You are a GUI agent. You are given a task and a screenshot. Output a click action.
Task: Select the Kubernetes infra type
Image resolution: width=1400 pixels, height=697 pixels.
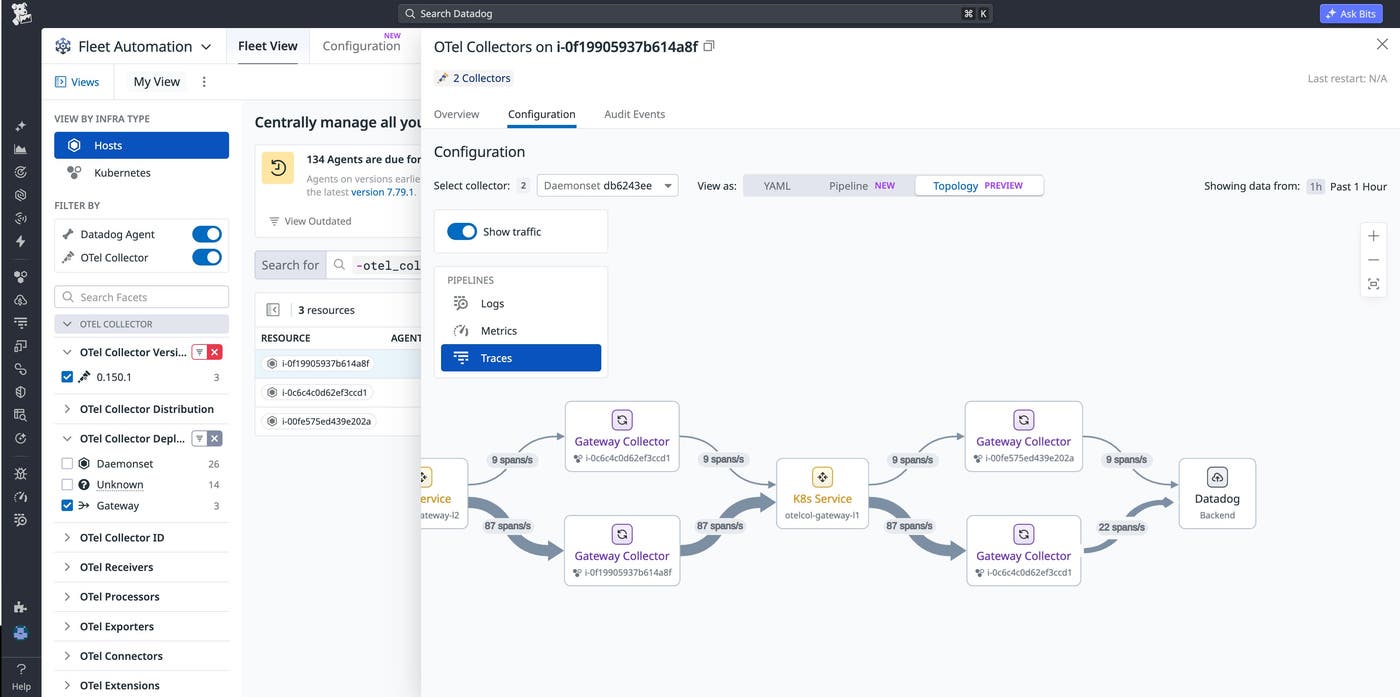(x=141, y=173)
